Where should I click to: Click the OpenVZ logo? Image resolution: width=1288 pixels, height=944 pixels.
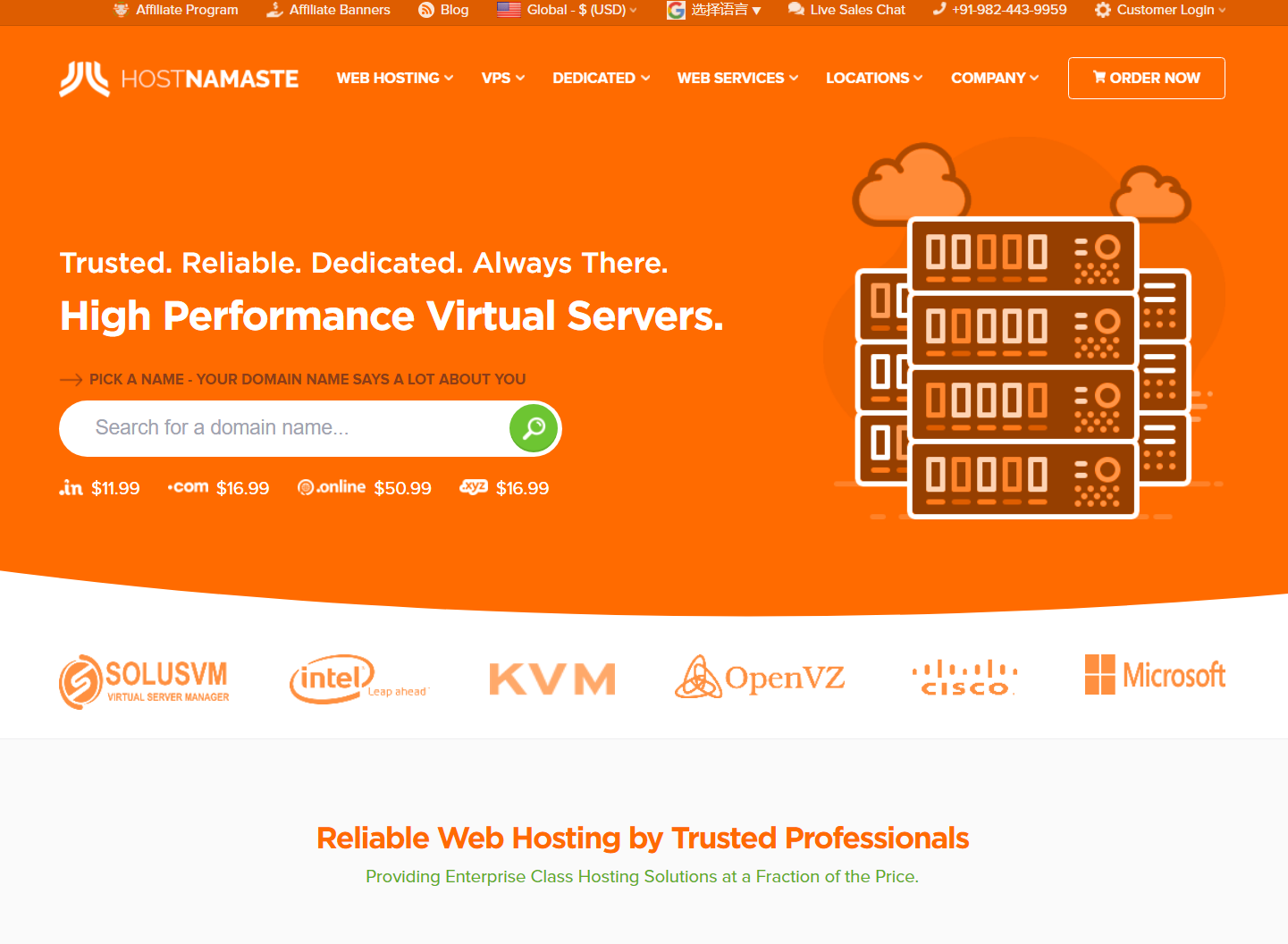tap(760, 678)
